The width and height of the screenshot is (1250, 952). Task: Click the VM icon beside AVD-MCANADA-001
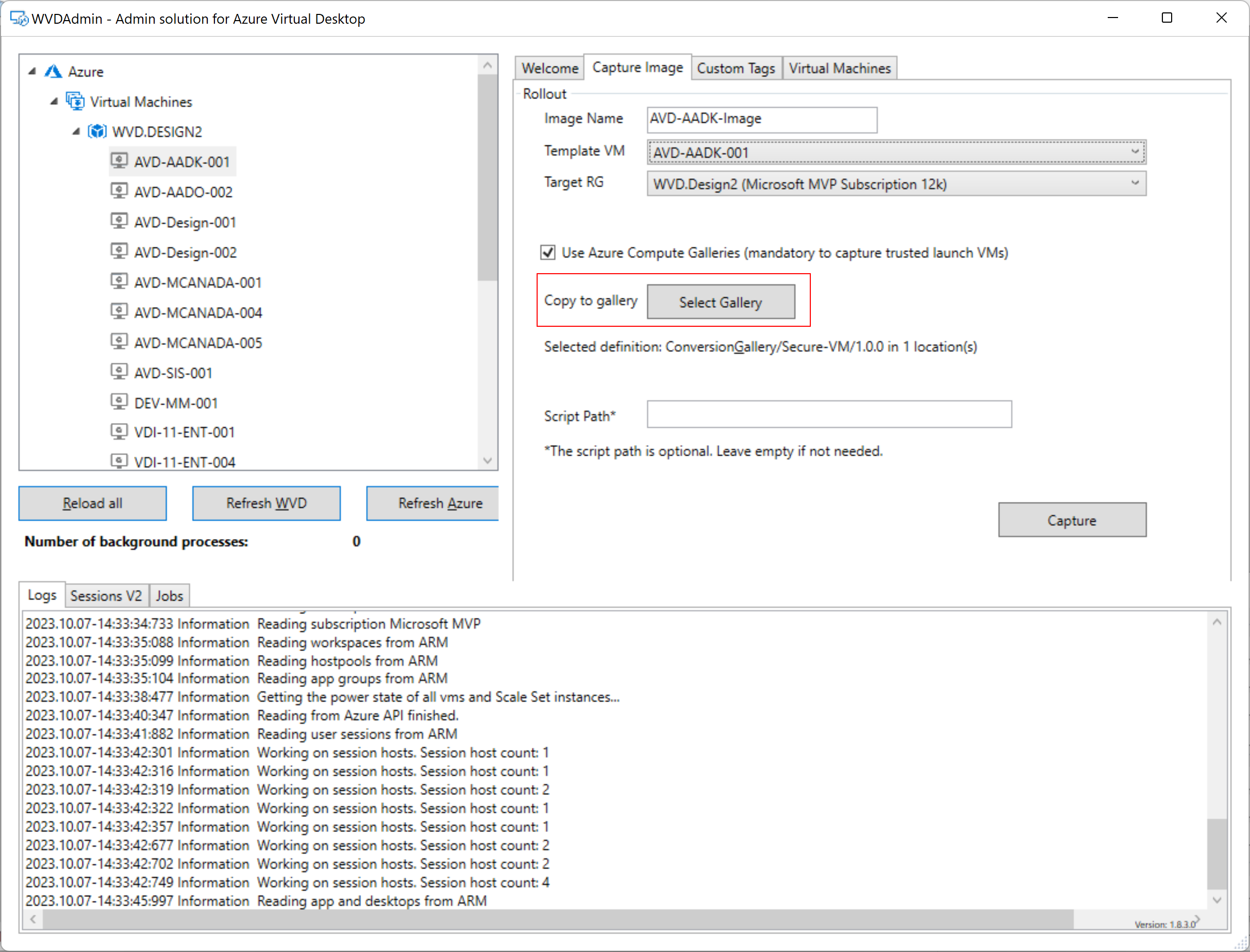click(119, 281)
